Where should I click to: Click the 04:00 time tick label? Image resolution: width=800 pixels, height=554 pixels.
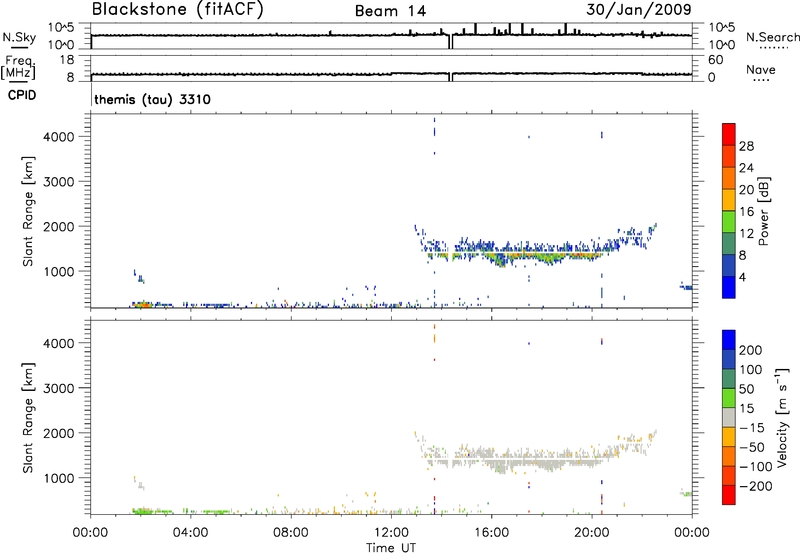[x=190, y=533]
